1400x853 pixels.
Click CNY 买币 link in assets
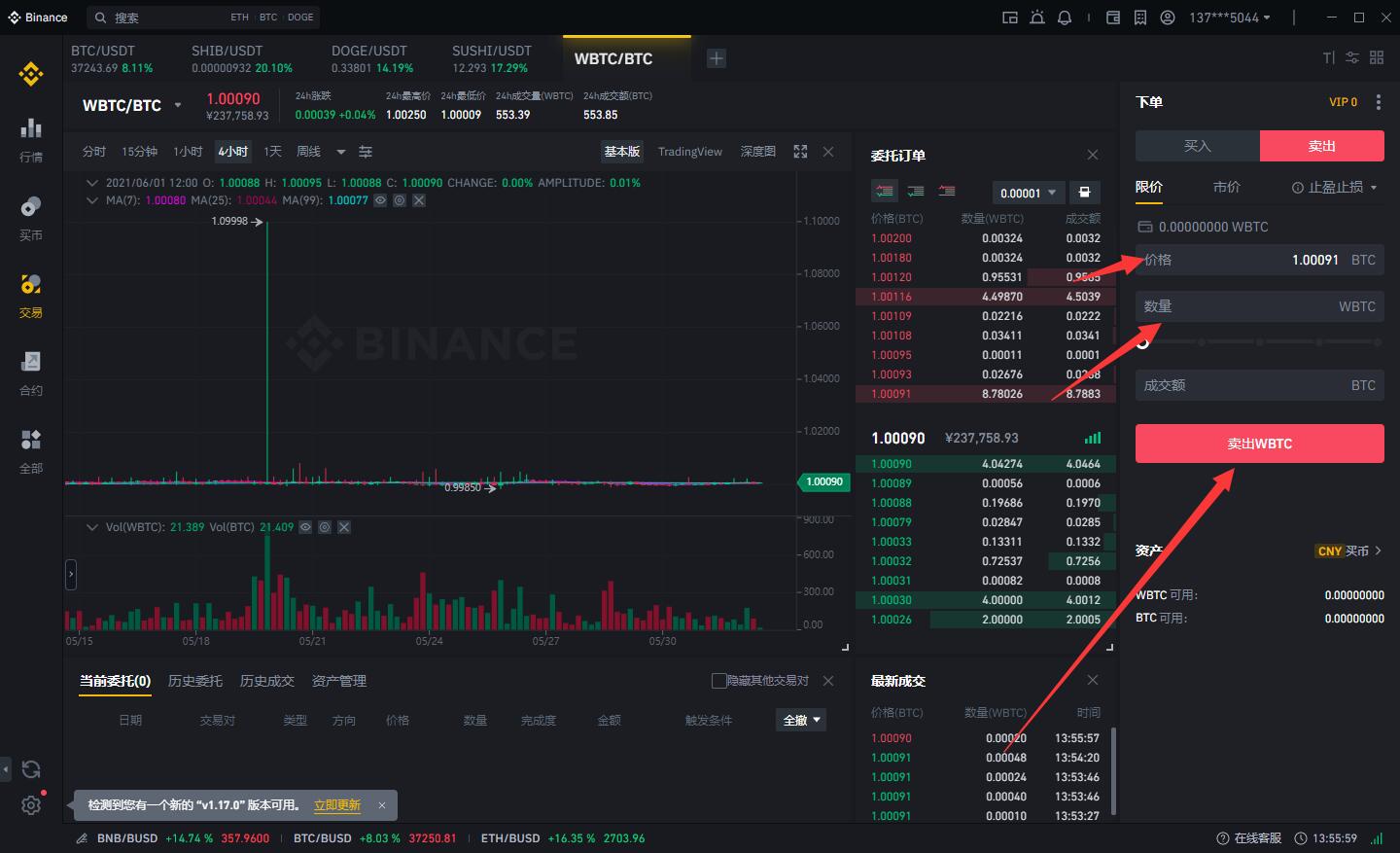[x=1348, y=551]
